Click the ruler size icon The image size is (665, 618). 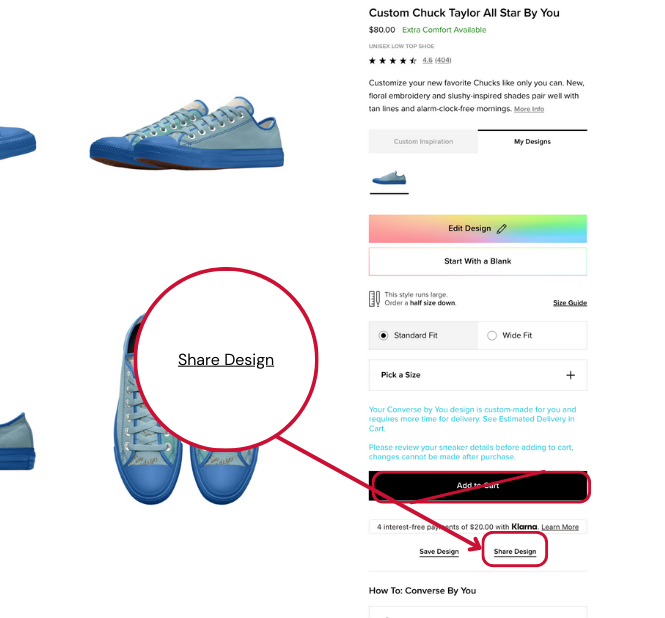tap(374, 299)
